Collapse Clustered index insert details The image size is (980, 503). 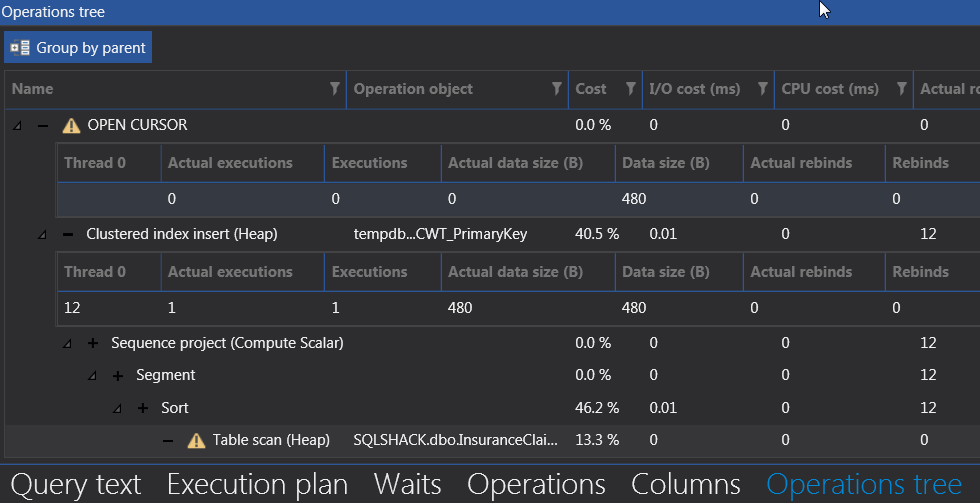click(x=68, y=235)
